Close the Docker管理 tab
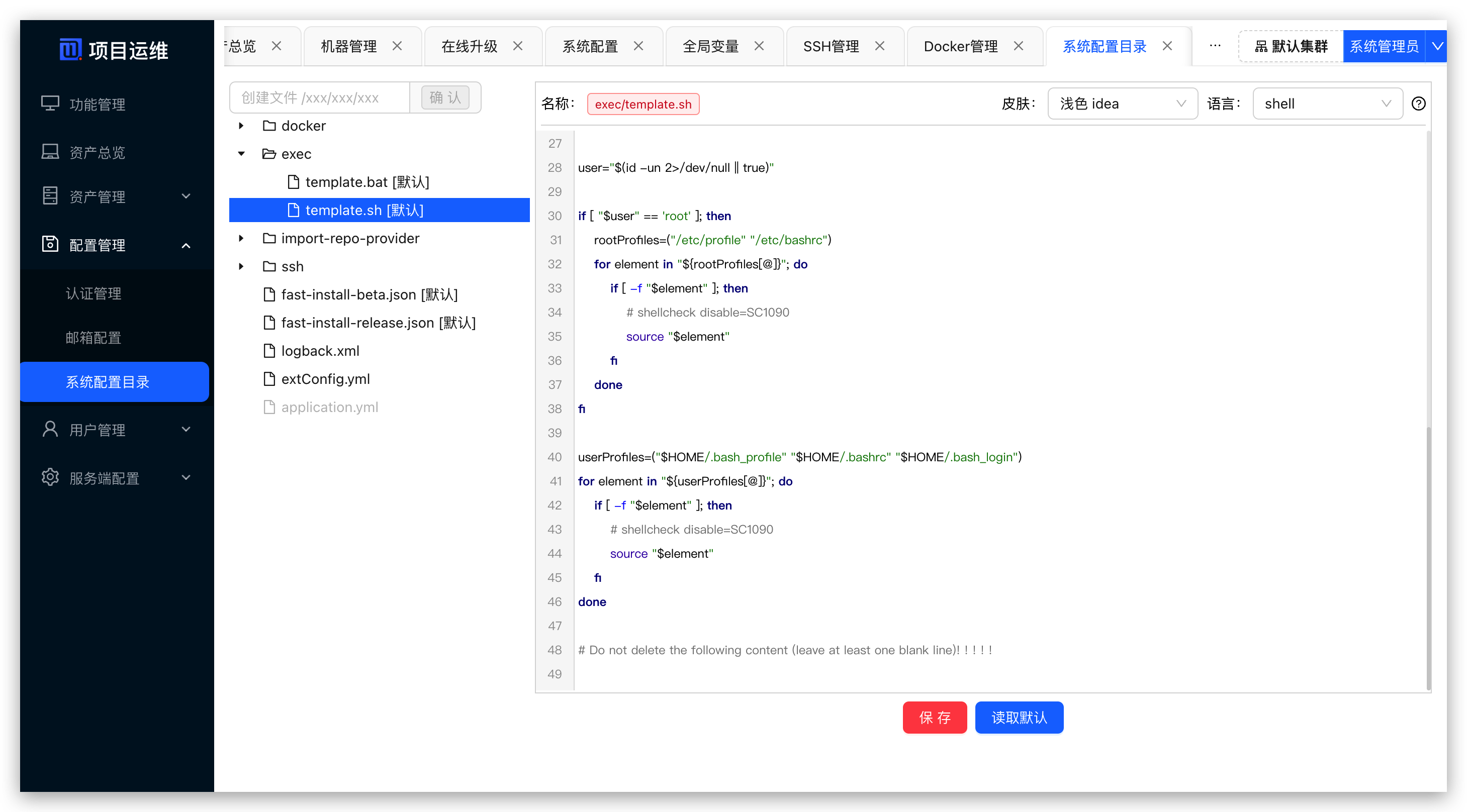This screenshot has width=1467, height=812. [x=1019, y=46]
